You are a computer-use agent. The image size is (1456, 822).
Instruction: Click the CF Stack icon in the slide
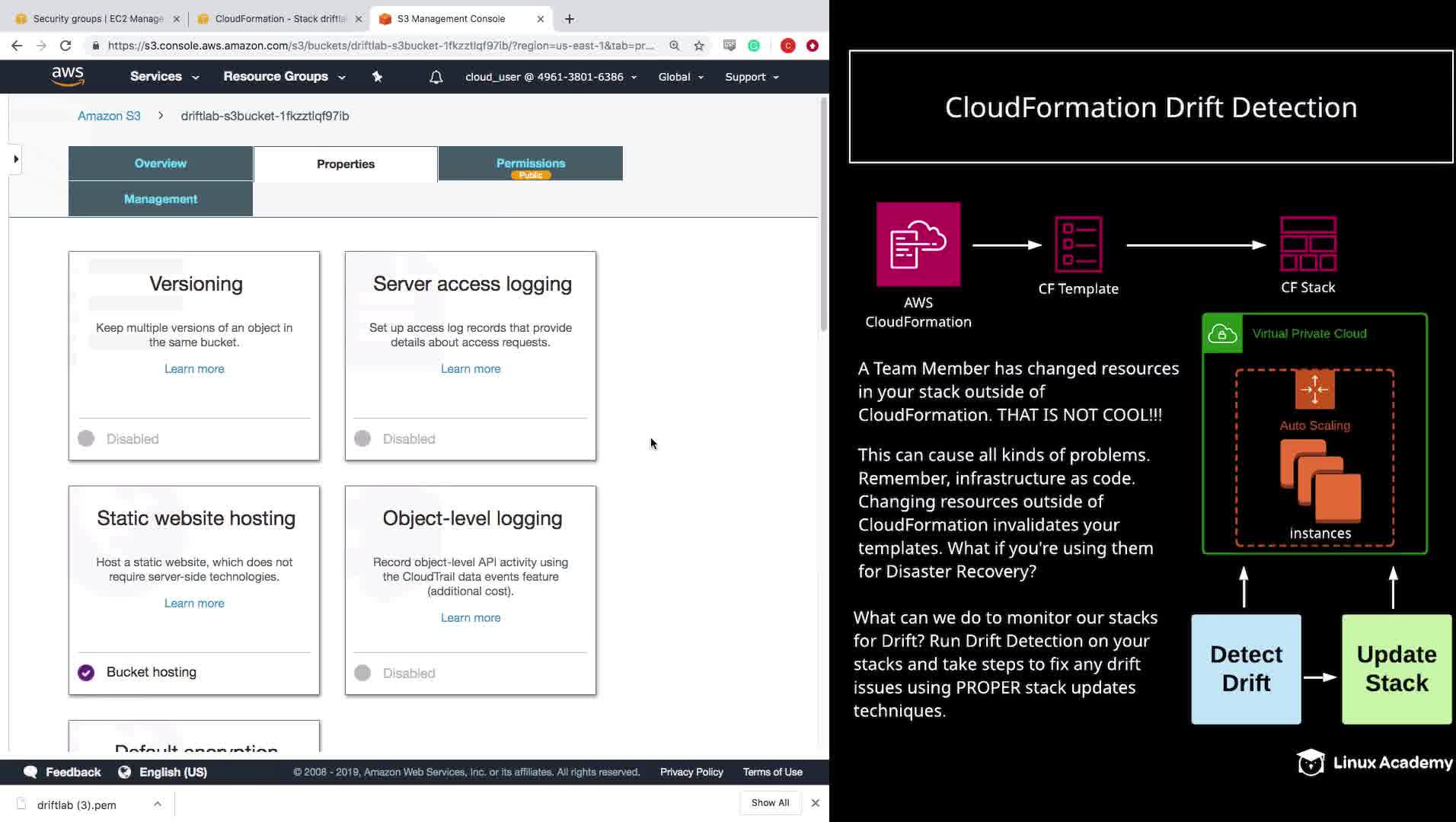point(1308,244)
